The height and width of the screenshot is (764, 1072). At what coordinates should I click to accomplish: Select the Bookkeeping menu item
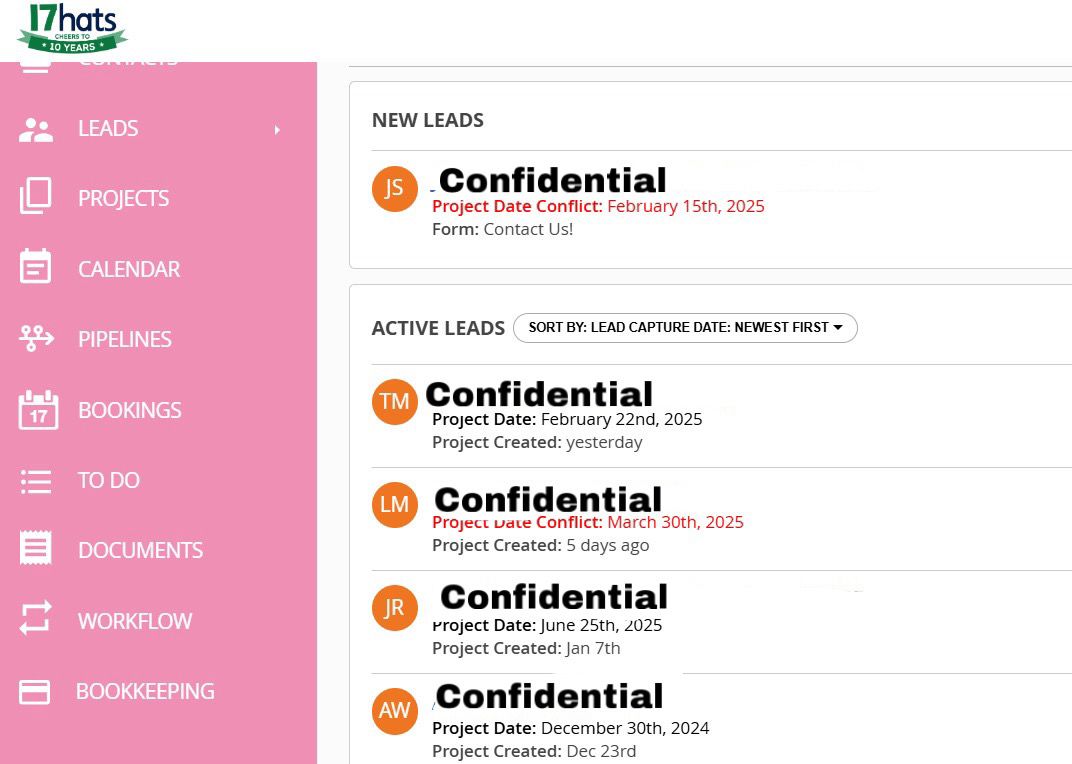pos(145,692)
